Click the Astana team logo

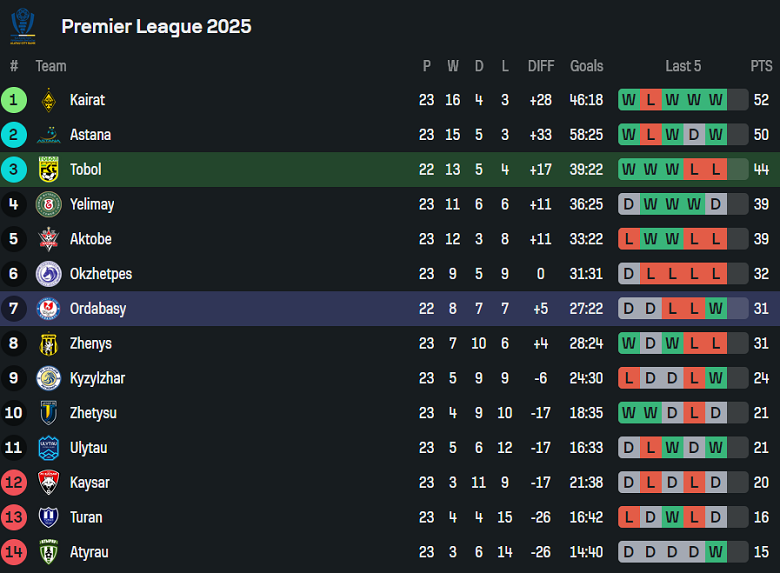(48, 135)
